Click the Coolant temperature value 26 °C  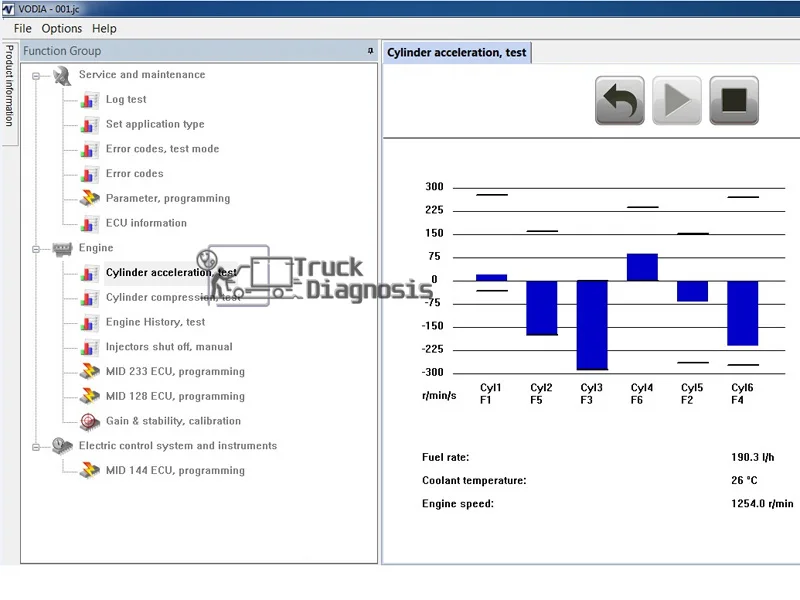(x=744, y=480)
